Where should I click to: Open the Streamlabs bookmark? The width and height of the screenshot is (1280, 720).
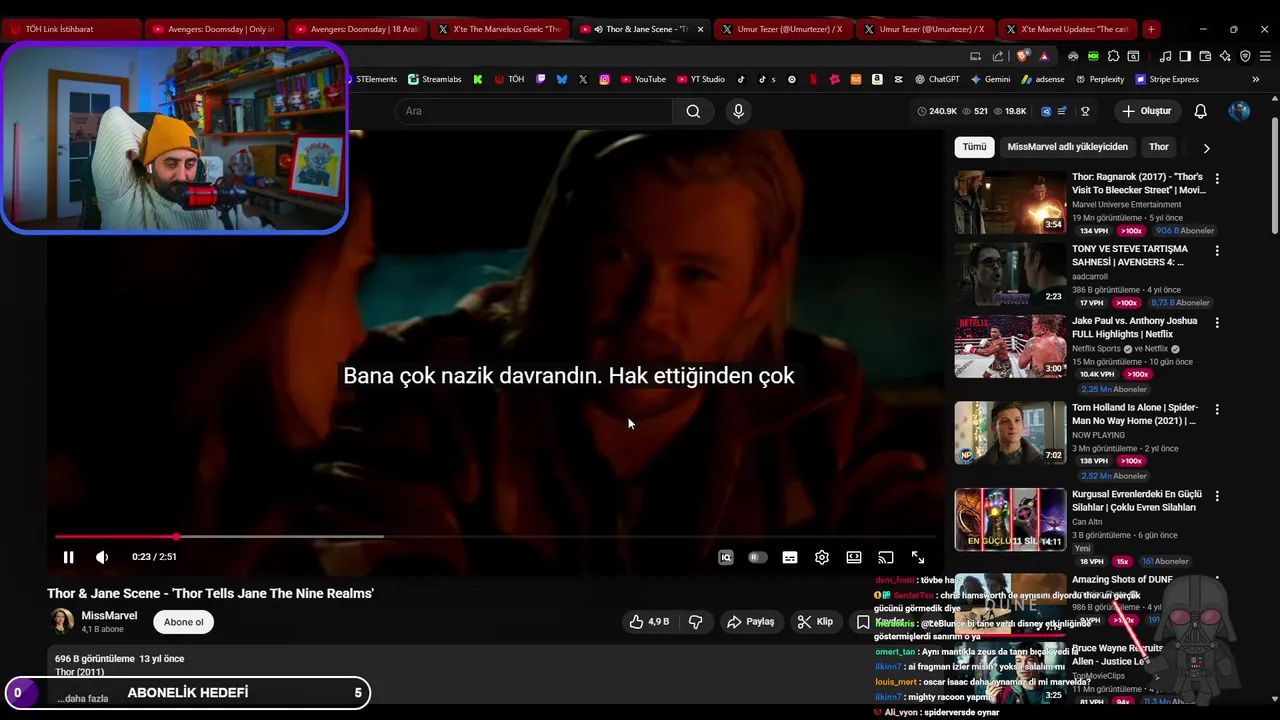click(434, 79)
